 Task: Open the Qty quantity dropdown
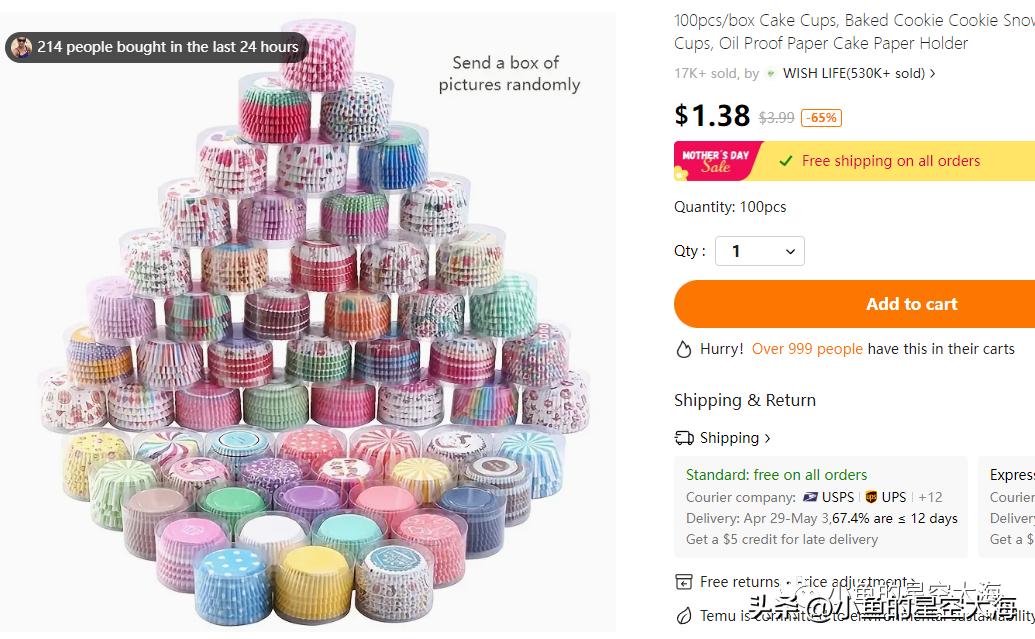[760, 251]
